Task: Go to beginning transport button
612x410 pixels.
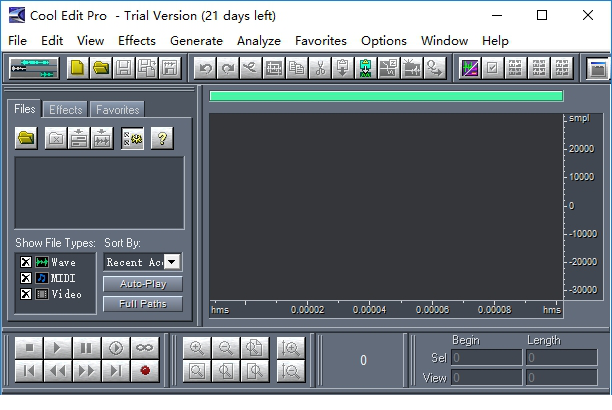Action: click(x=29, y=370)
